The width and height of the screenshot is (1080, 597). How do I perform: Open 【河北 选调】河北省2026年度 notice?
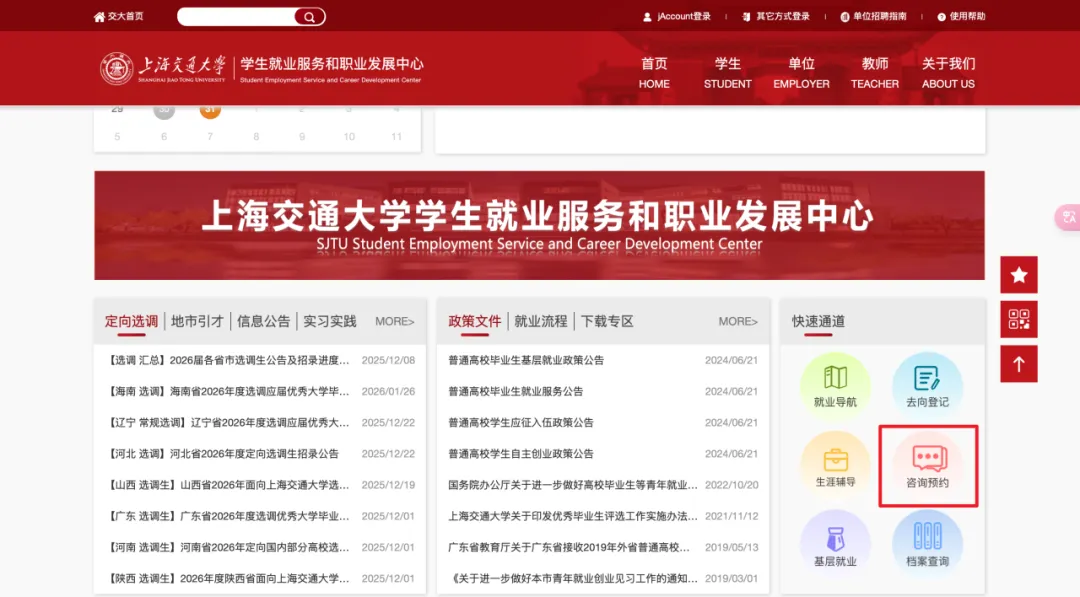[224, 454]
